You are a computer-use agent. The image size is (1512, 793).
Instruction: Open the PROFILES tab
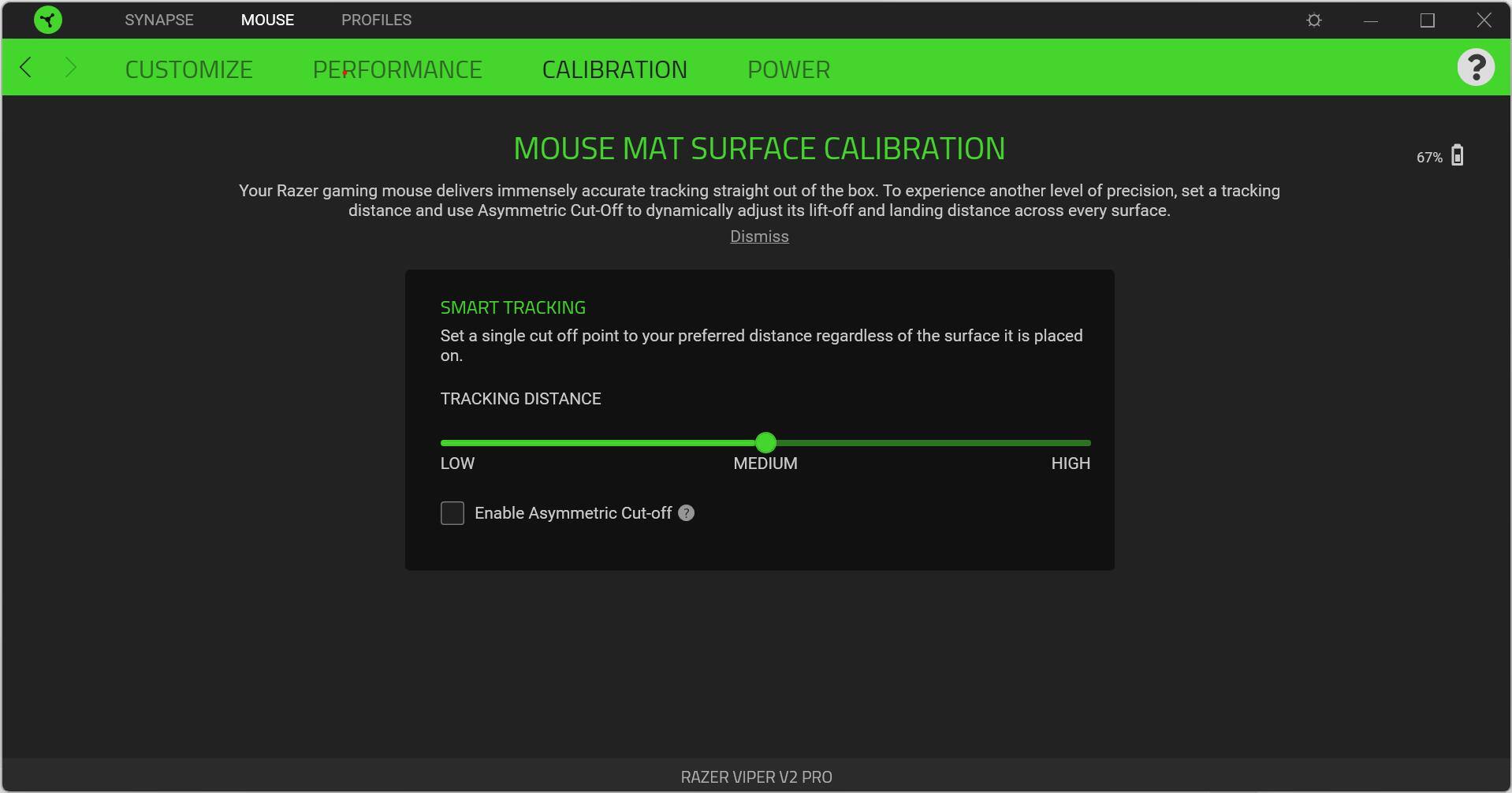(376, 20)
